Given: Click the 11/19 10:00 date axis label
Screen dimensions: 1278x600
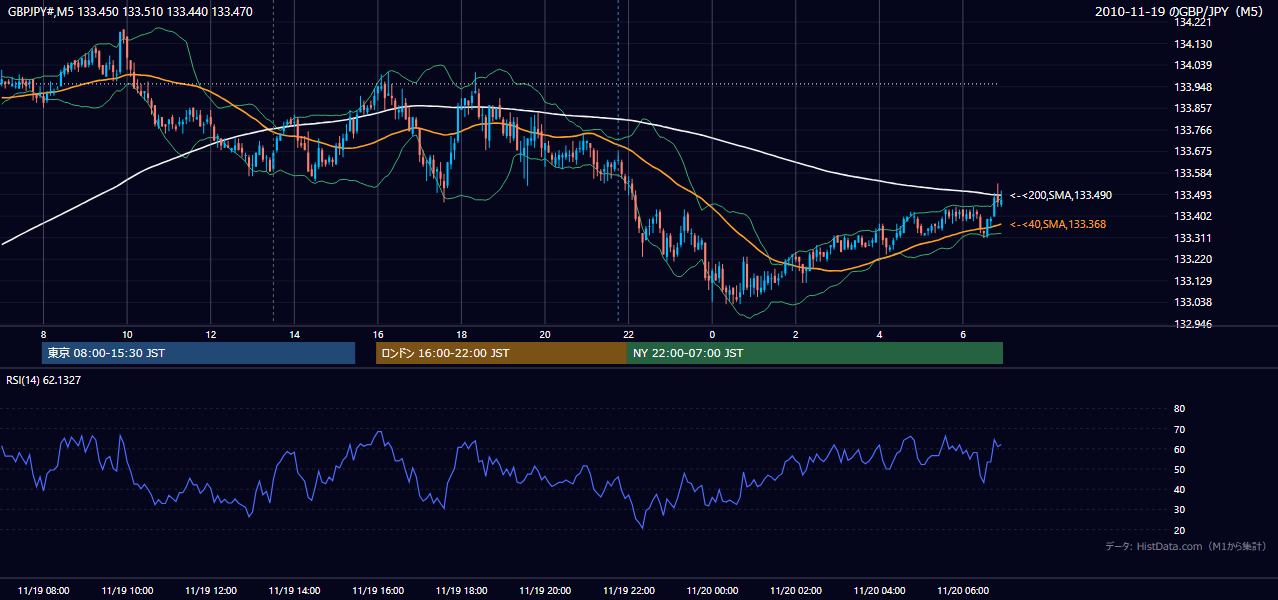Looking at the screenshot, I should [127, 591].
